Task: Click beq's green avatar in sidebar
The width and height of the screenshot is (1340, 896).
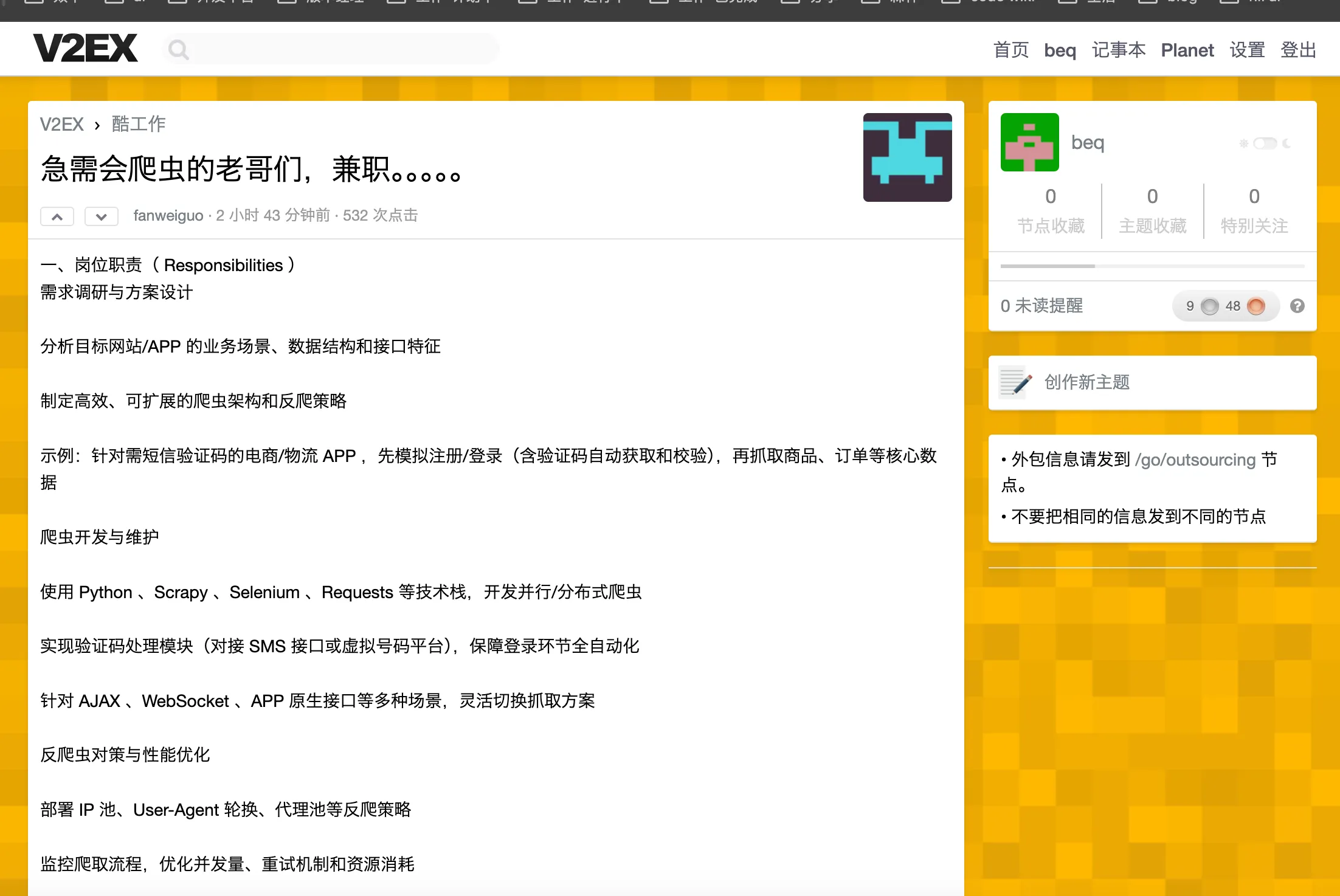Action: coord(1029,142)
